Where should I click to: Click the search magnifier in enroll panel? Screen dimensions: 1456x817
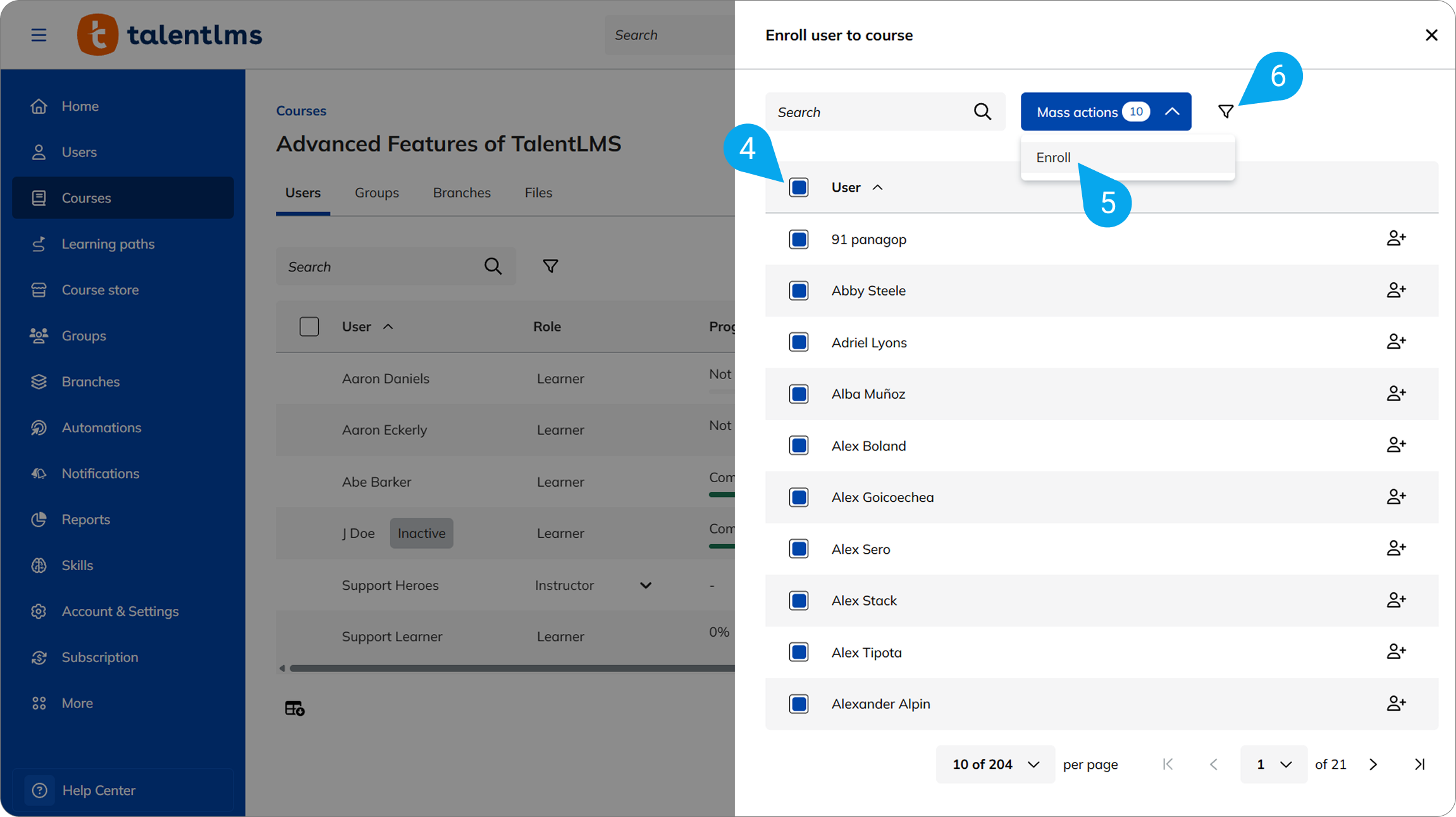point(982,112)
